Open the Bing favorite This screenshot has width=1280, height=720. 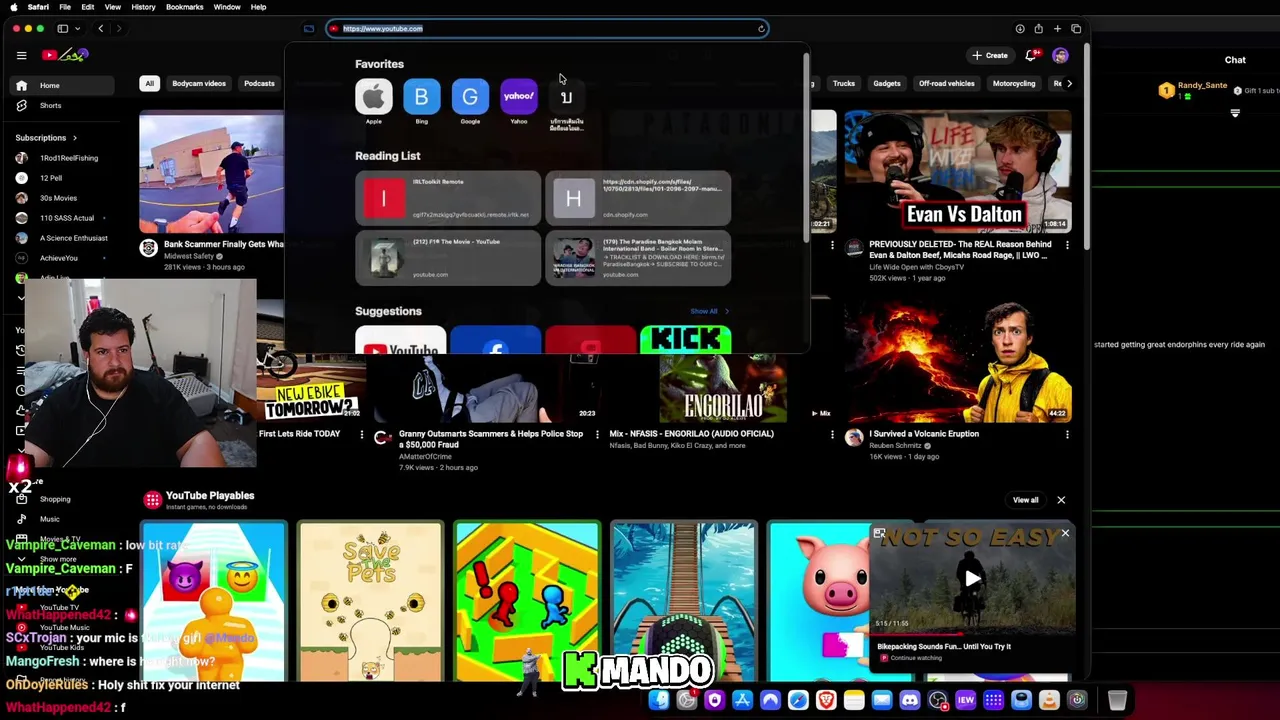point(421,97)
